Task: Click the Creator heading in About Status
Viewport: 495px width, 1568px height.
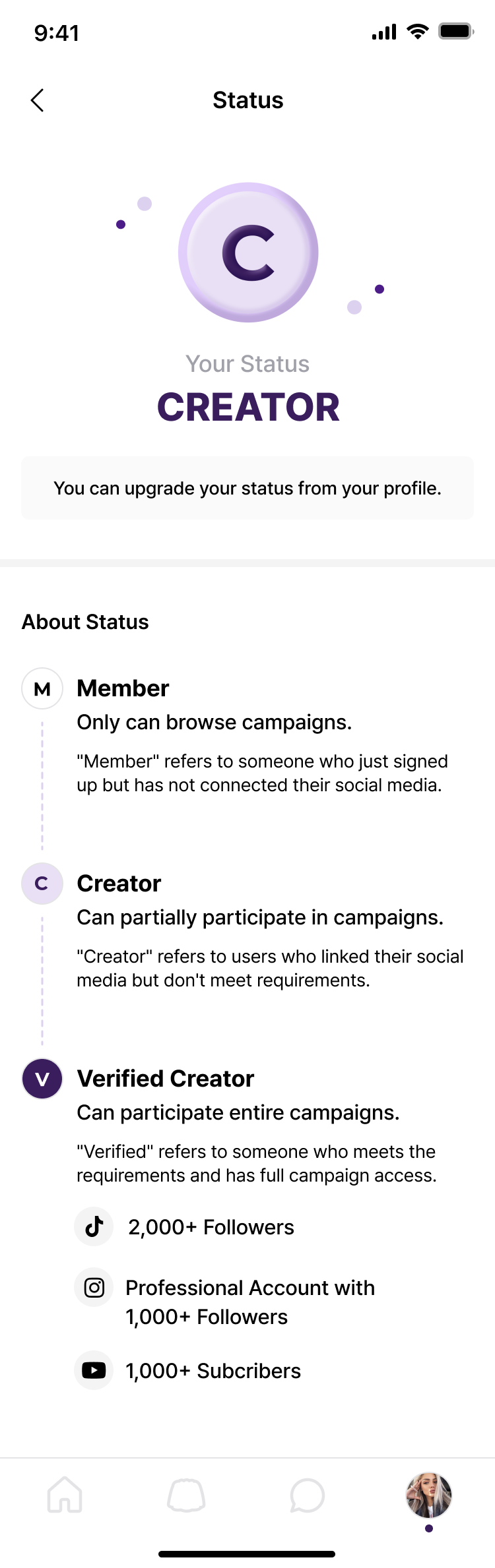Action: pos(119,884)
